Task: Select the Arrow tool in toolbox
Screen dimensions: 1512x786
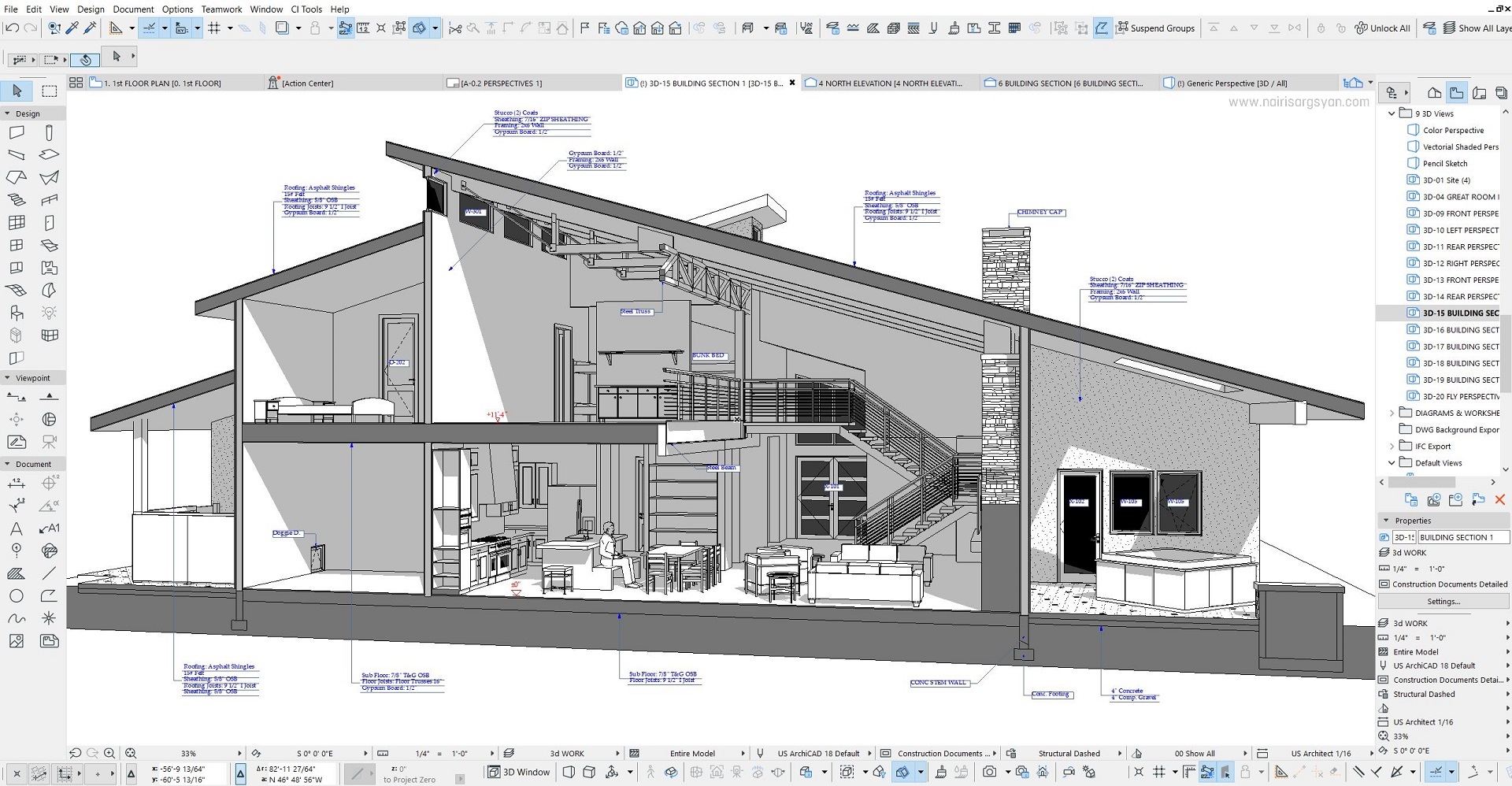Action: point(17,91)
